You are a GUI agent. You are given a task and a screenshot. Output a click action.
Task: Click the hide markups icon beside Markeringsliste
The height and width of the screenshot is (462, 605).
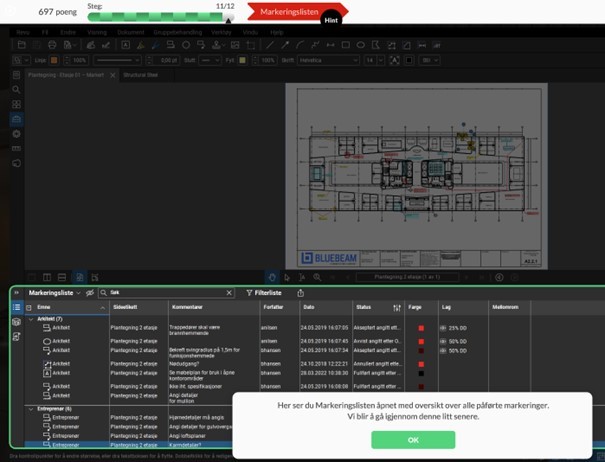pyautogui.click(x=90, y=293)
